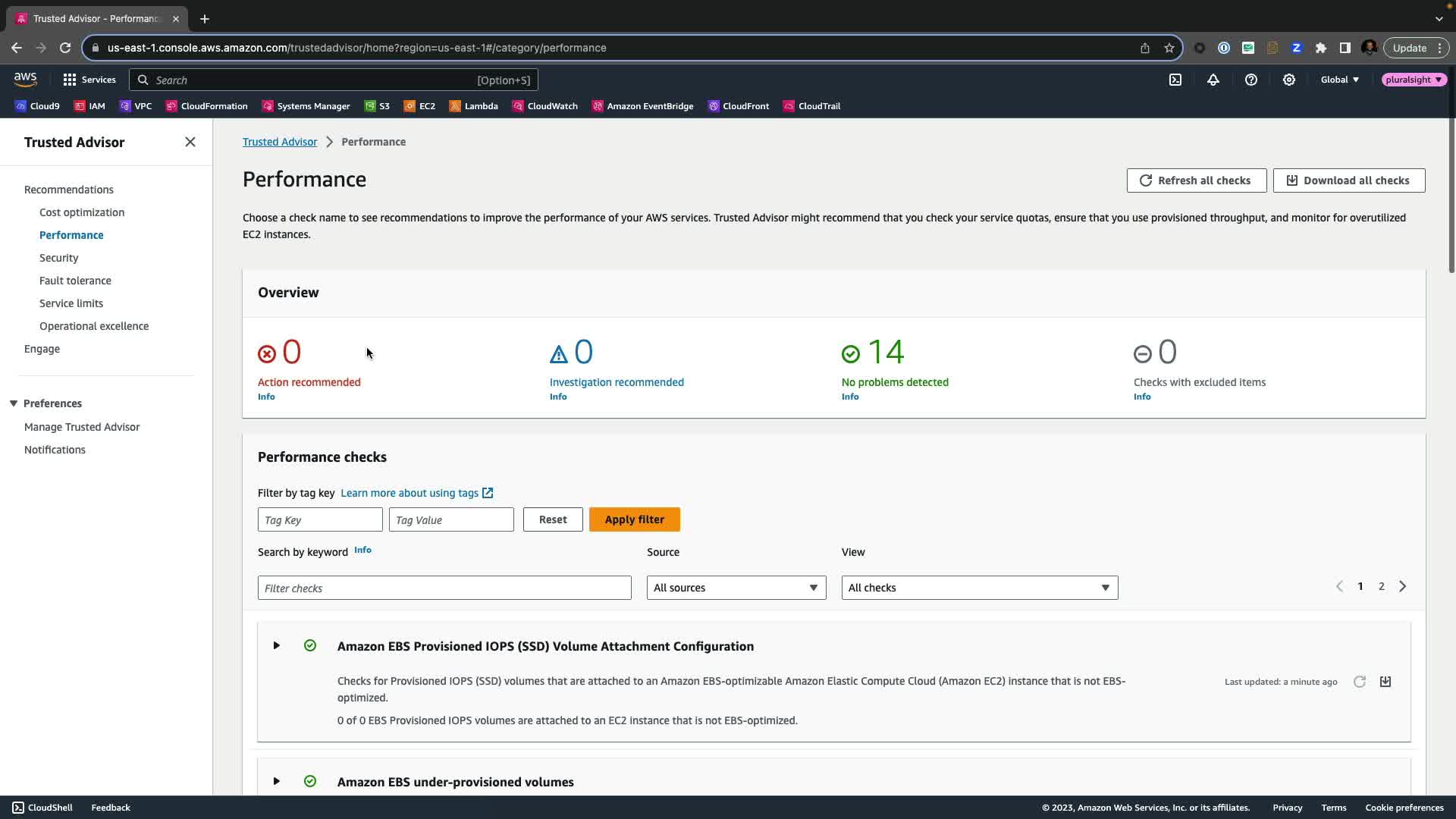
Task: Select Cost optimization in the sidebar
Action: point(82,212)
